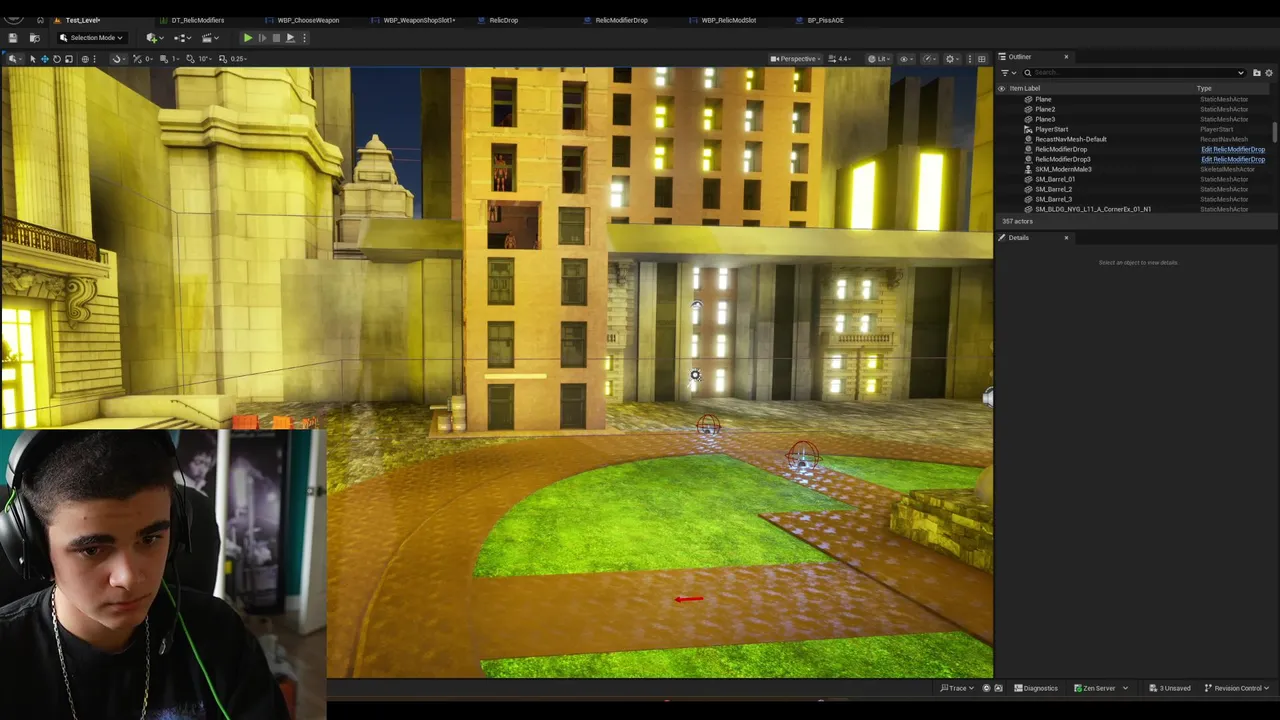The image size is (1280, 720).
Task: Open play mode options menu
Action: click(304, 38)
